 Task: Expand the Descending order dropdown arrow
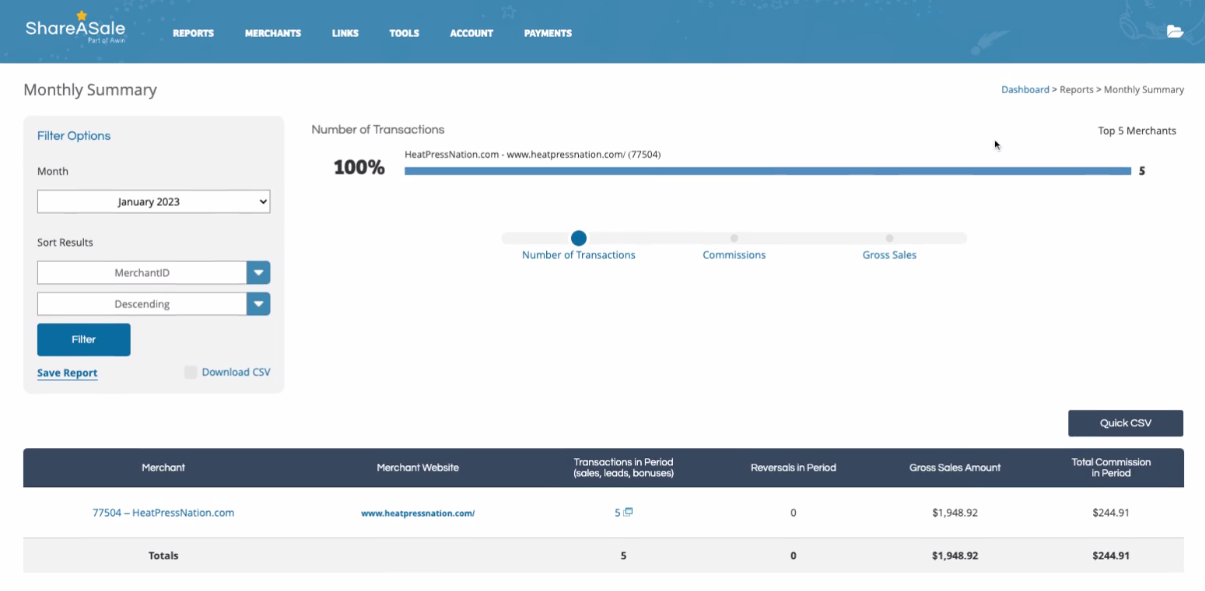[x=259, y=304]
